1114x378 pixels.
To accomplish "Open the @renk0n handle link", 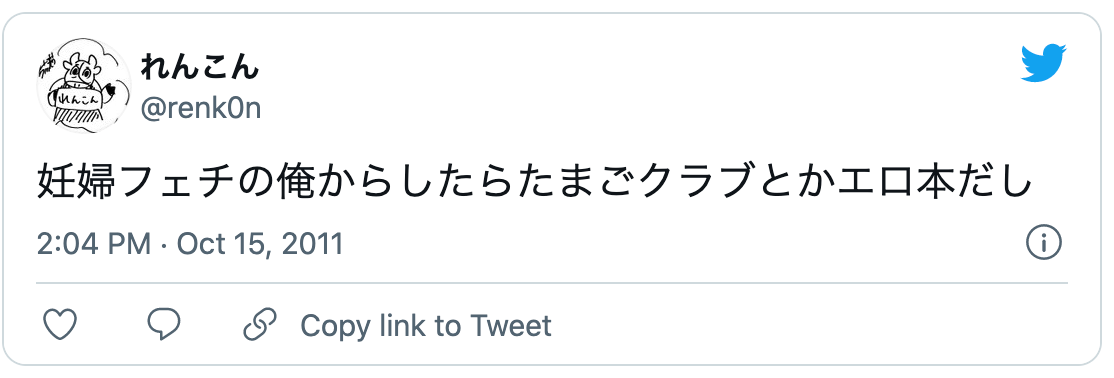I will pos(201,109).
